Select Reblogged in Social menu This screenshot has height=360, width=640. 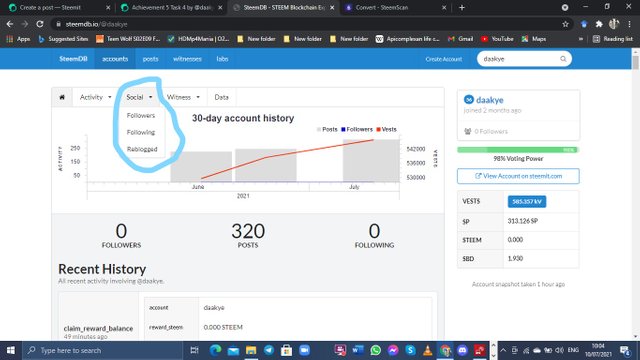142,149
